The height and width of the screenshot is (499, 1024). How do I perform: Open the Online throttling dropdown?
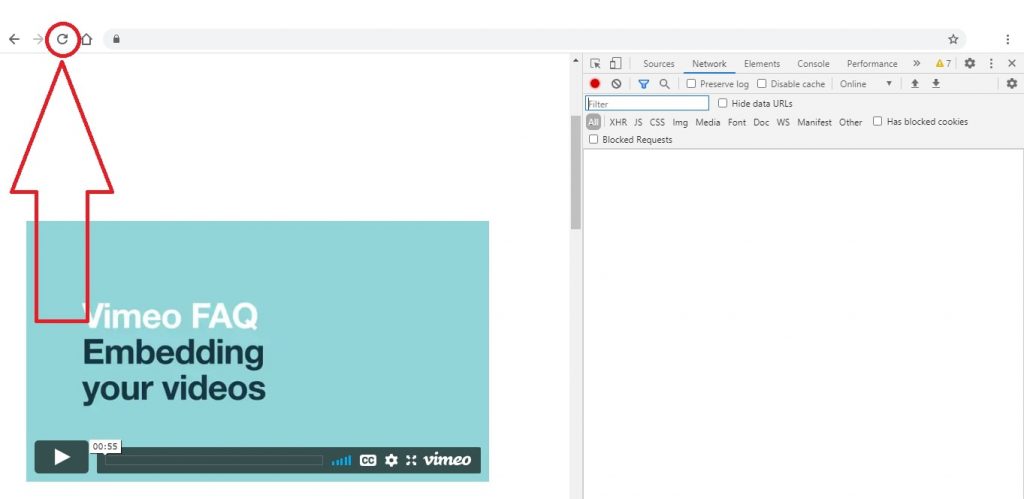pos(866,84)
